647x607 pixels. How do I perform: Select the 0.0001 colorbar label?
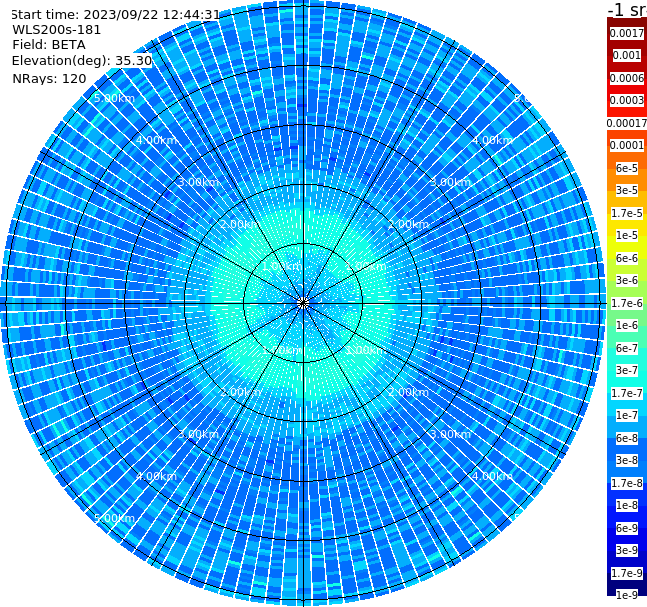(x=627, y=145)
